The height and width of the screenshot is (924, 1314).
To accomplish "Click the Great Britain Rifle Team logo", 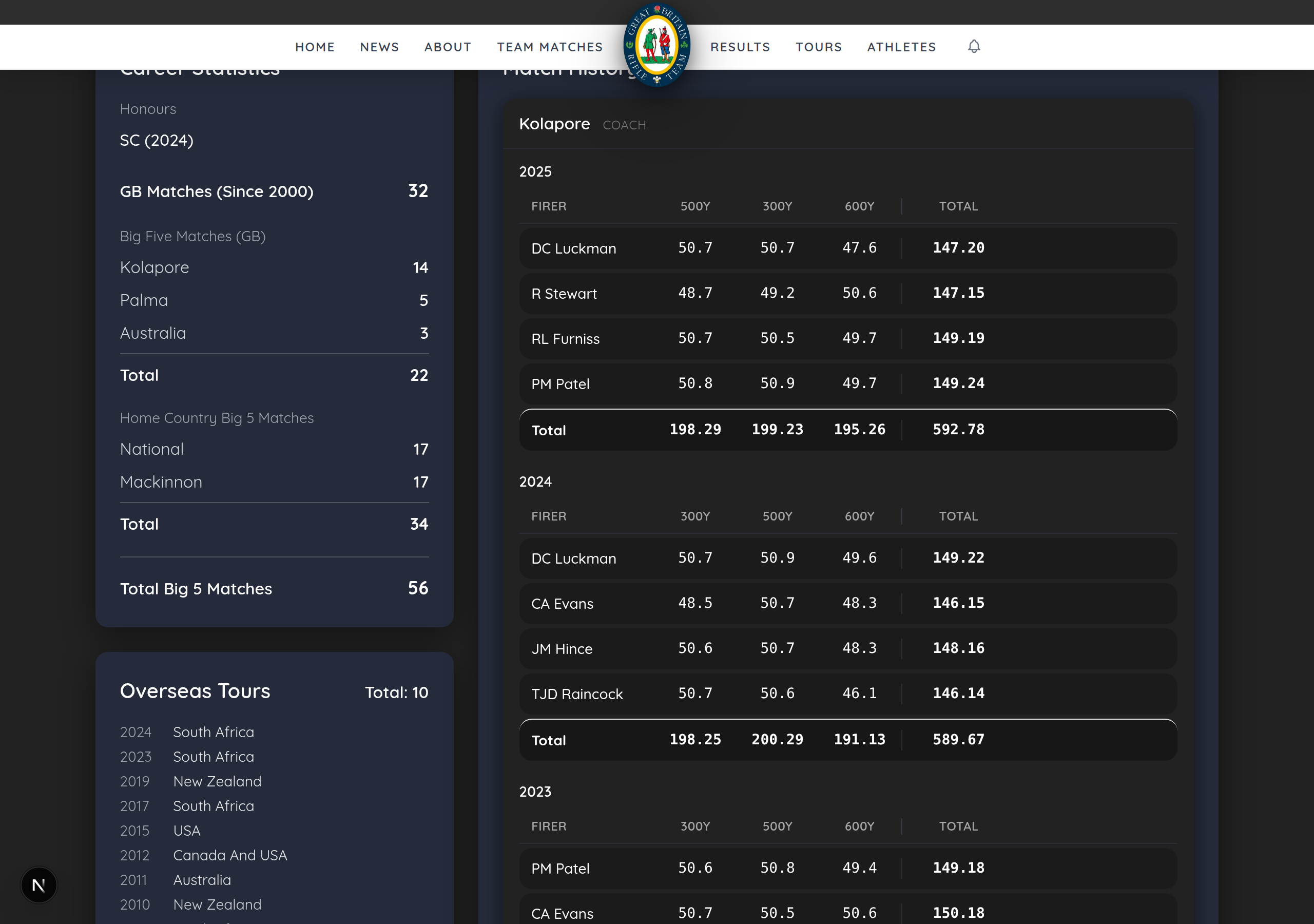I will [x=656, y=45].
